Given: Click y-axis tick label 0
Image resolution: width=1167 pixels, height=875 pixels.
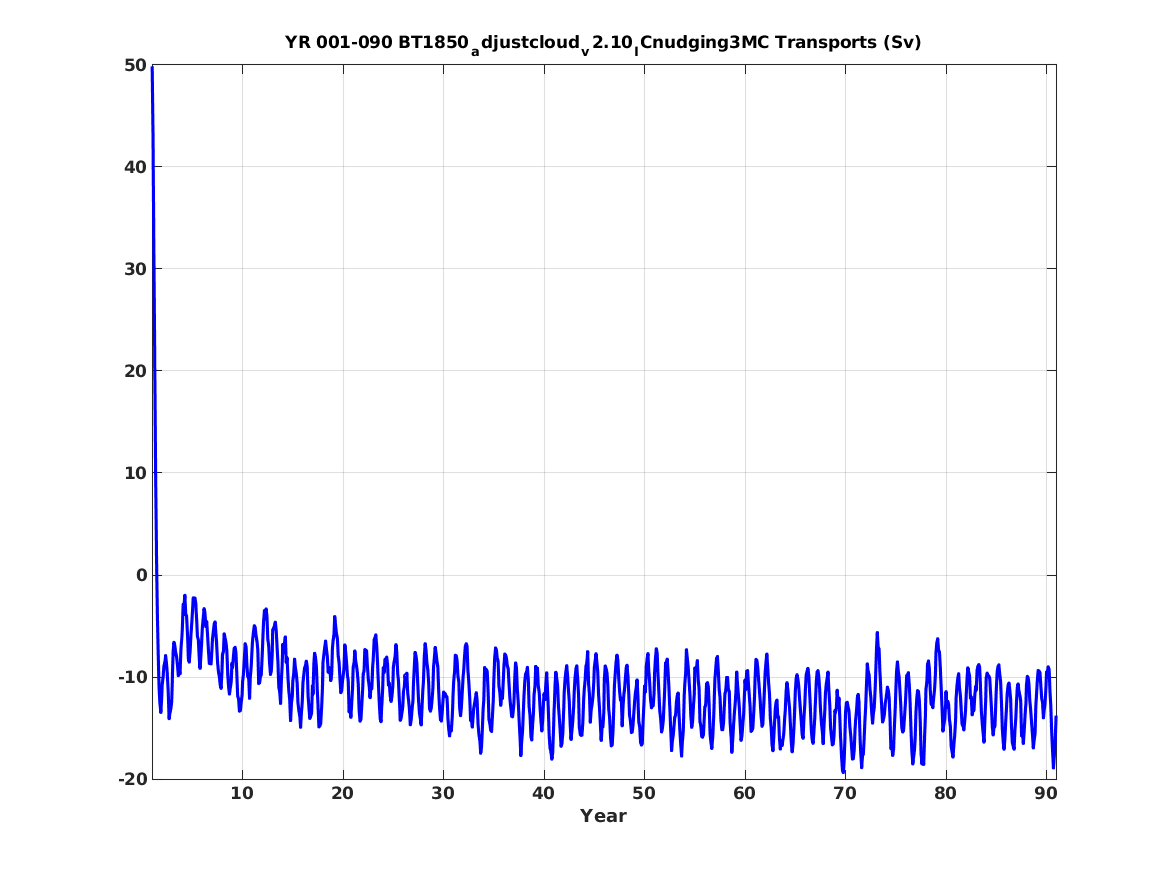Looking at the screenshot, I should pos(141,575).
